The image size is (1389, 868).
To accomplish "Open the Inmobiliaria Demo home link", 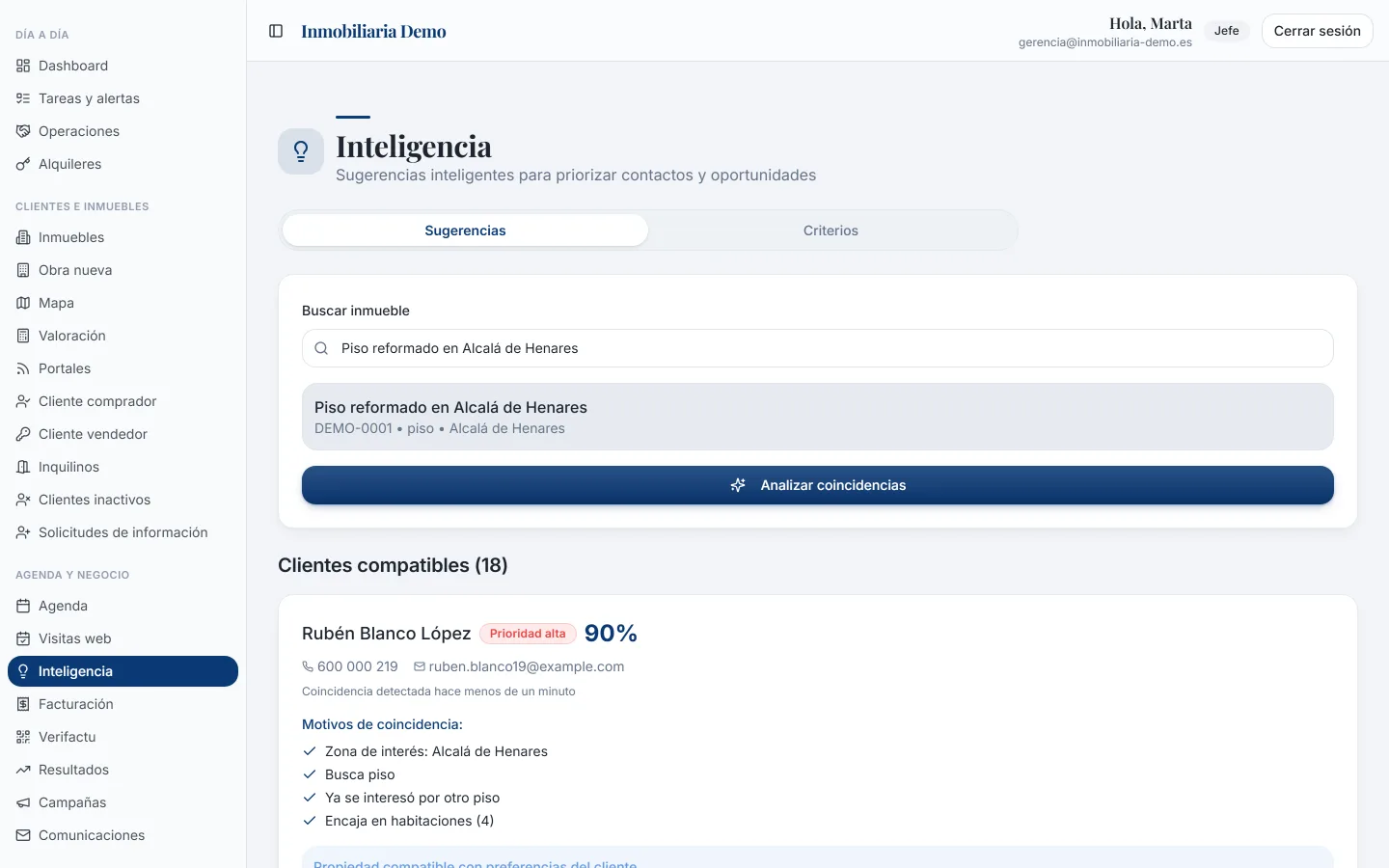I will [x=373, y=31].
